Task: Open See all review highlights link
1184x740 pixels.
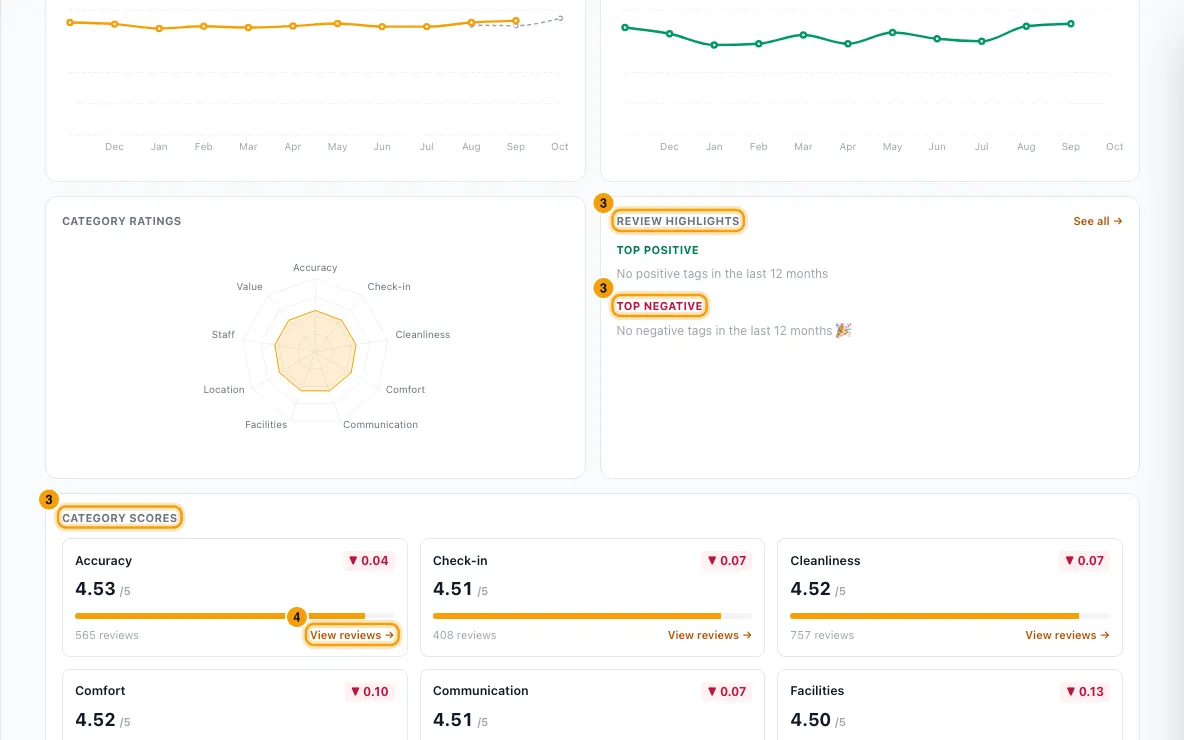Action: pyautogui.click(x=1097, y=221)
